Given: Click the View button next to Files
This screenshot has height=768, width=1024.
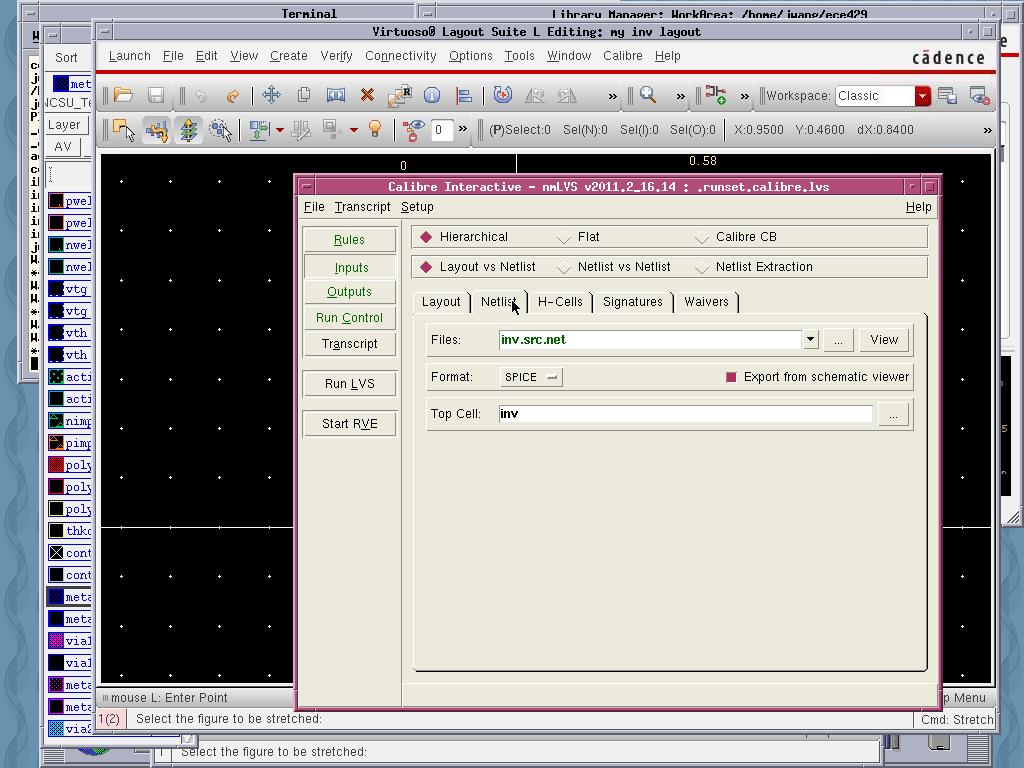Looking at the screenshot, I should (x=884, y=340).
